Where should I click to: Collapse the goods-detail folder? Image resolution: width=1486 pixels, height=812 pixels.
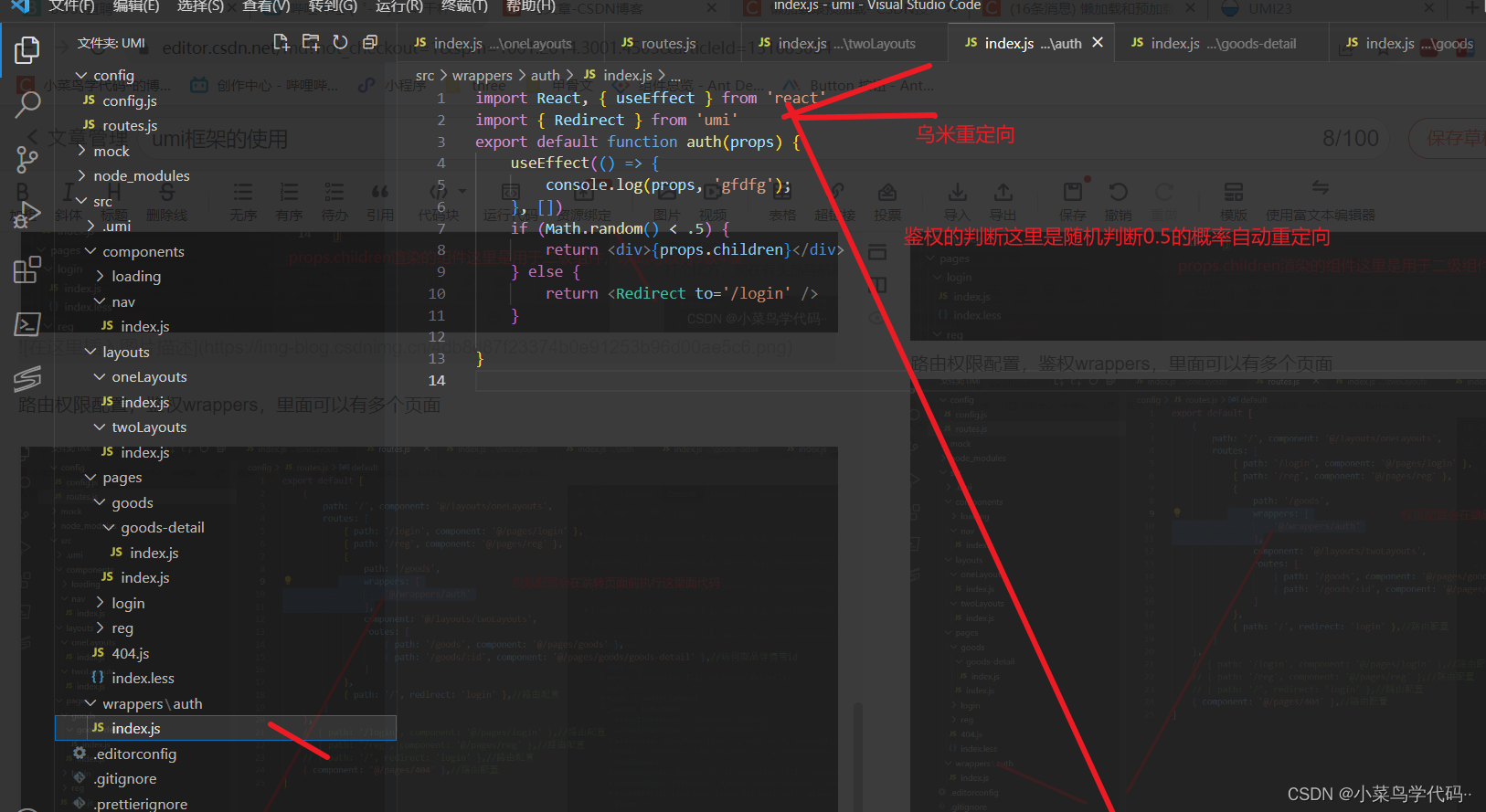pos(162,527)
